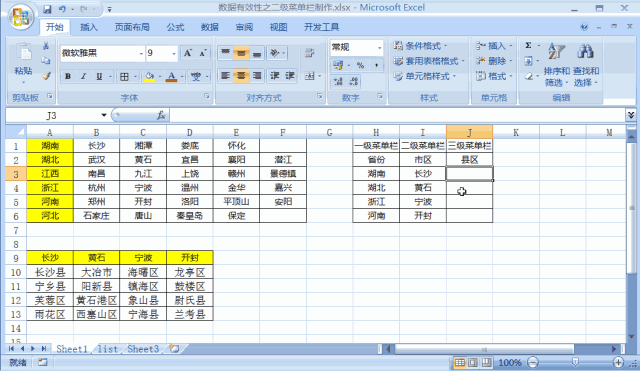The image size is (640, 371).
Task: Increase font size with the large A icon
Action: (x=187, y=53)
